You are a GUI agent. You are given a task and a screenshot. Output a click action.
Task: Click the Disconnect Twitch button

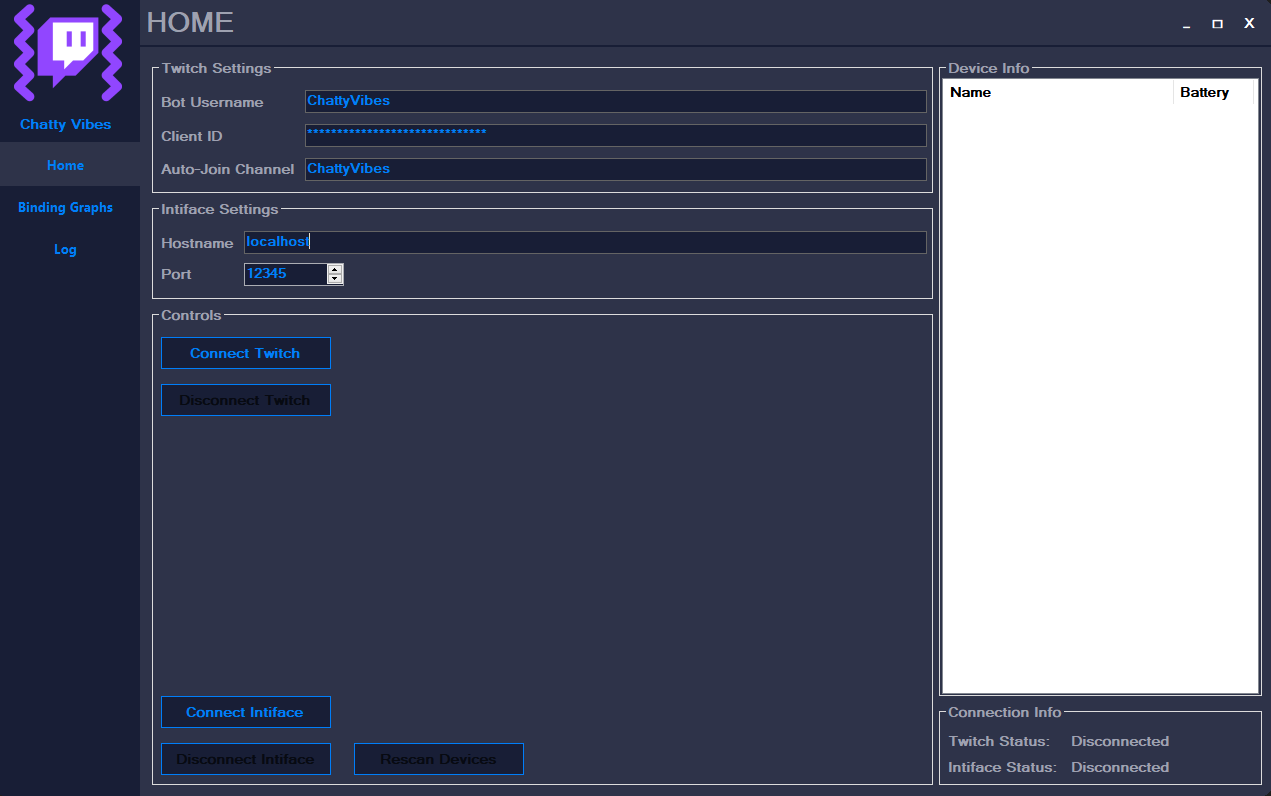[x=246, y=400]
